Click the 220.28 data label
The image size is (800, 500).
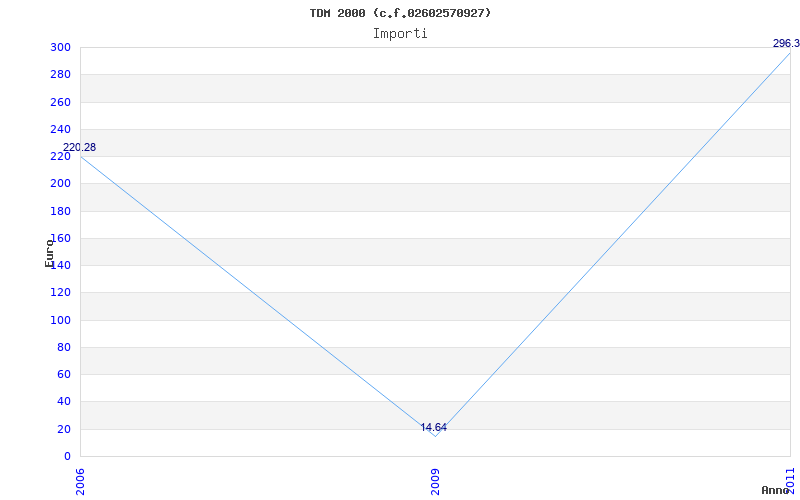coord(80,147)
